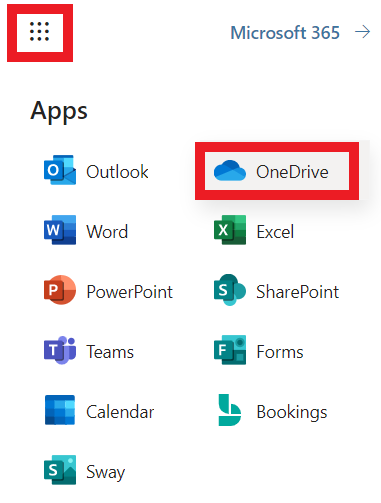The width and height of the screenshot is (381, 503).
Task: Follow the arrow next to Microsoft 365
Action: pyautogui.click(x=363, y=32)
